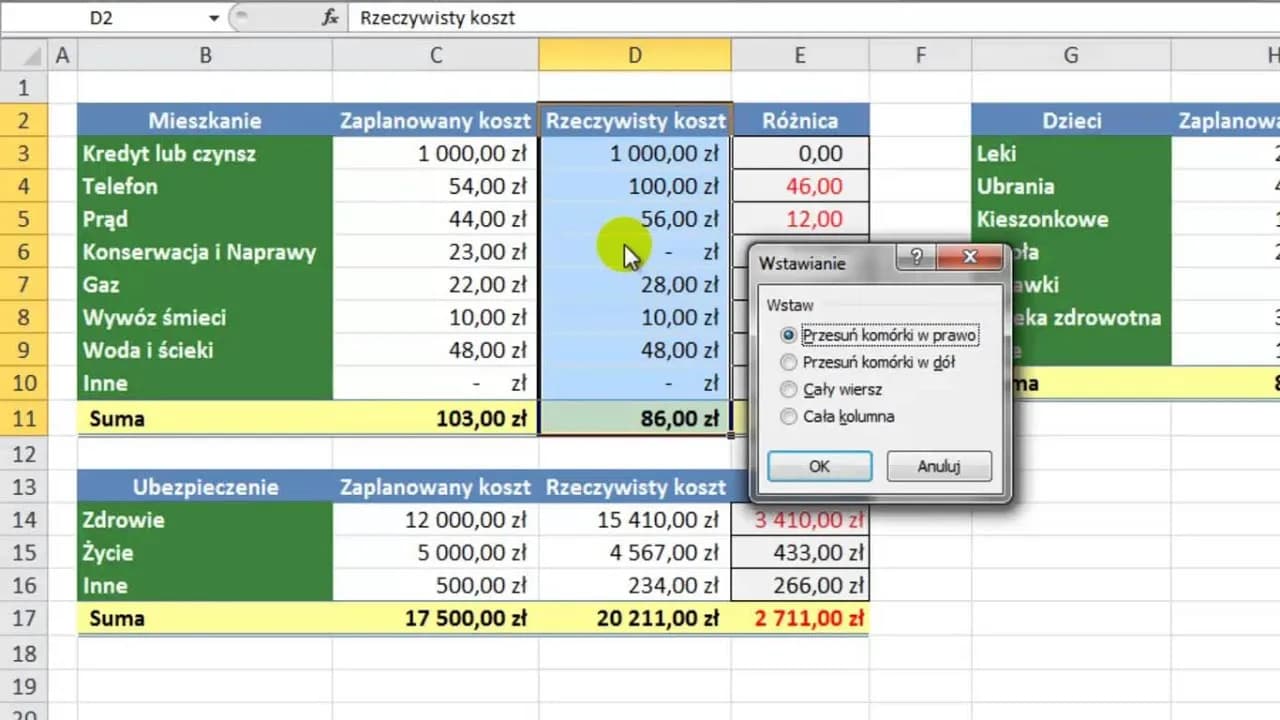Click the formula bar text 'Rzeczywisty koszt'

pyautogui.click(x=438, y=18)
